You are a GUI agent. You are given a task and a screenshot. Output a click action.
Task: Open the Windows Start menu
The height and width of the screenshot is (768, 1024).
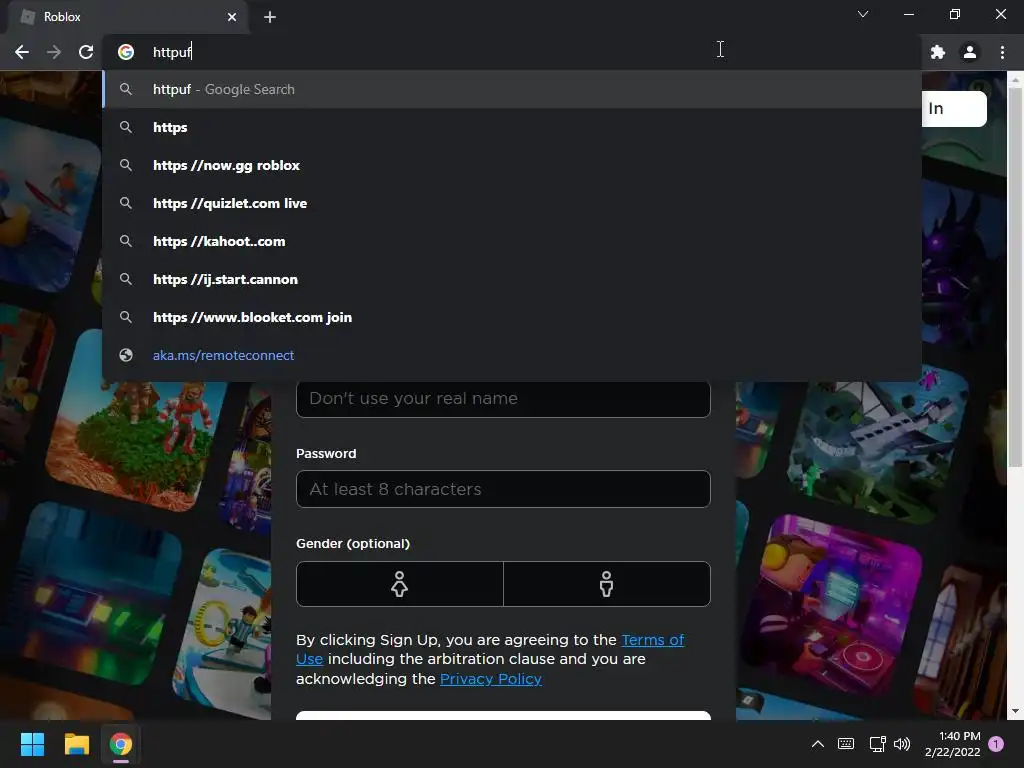[32, 744]
